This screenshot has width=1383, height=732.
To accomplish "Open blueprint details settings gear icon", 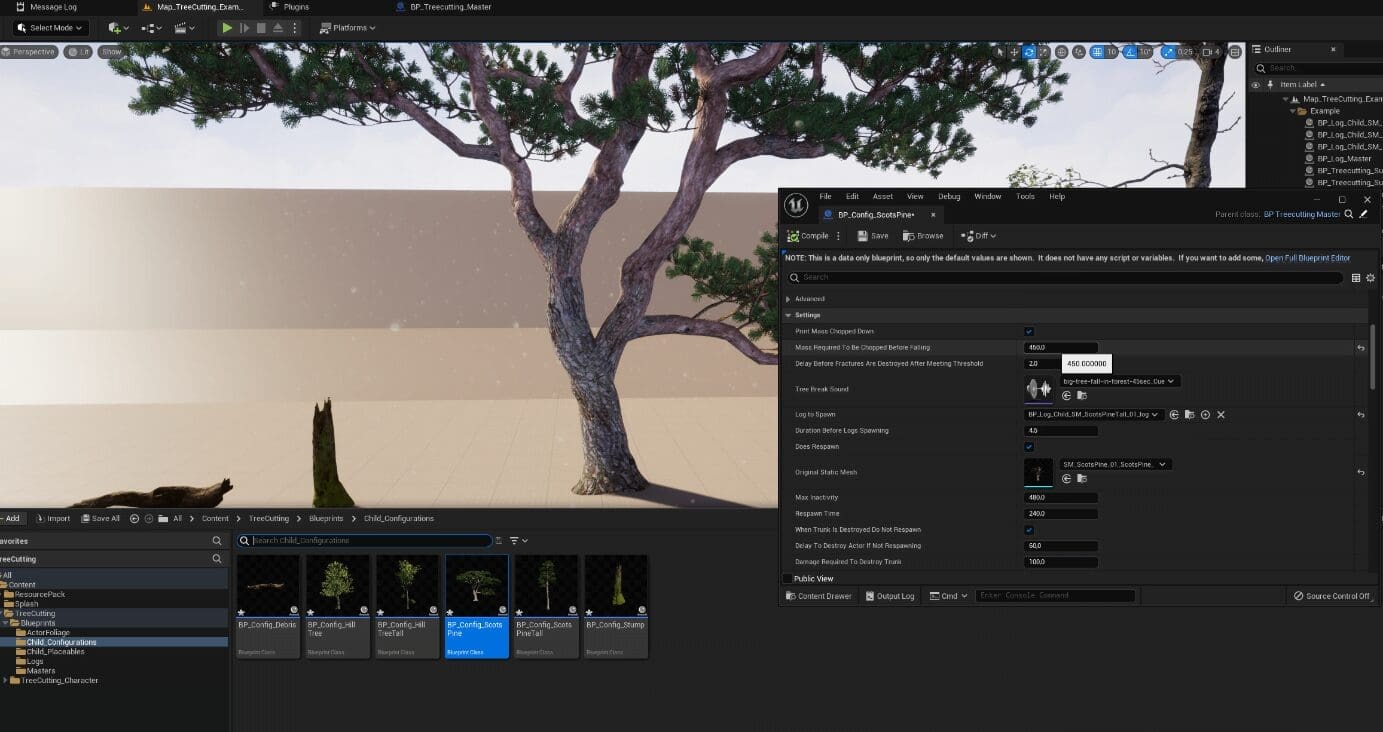I will pyautogui.click(x=1370, y=278).
